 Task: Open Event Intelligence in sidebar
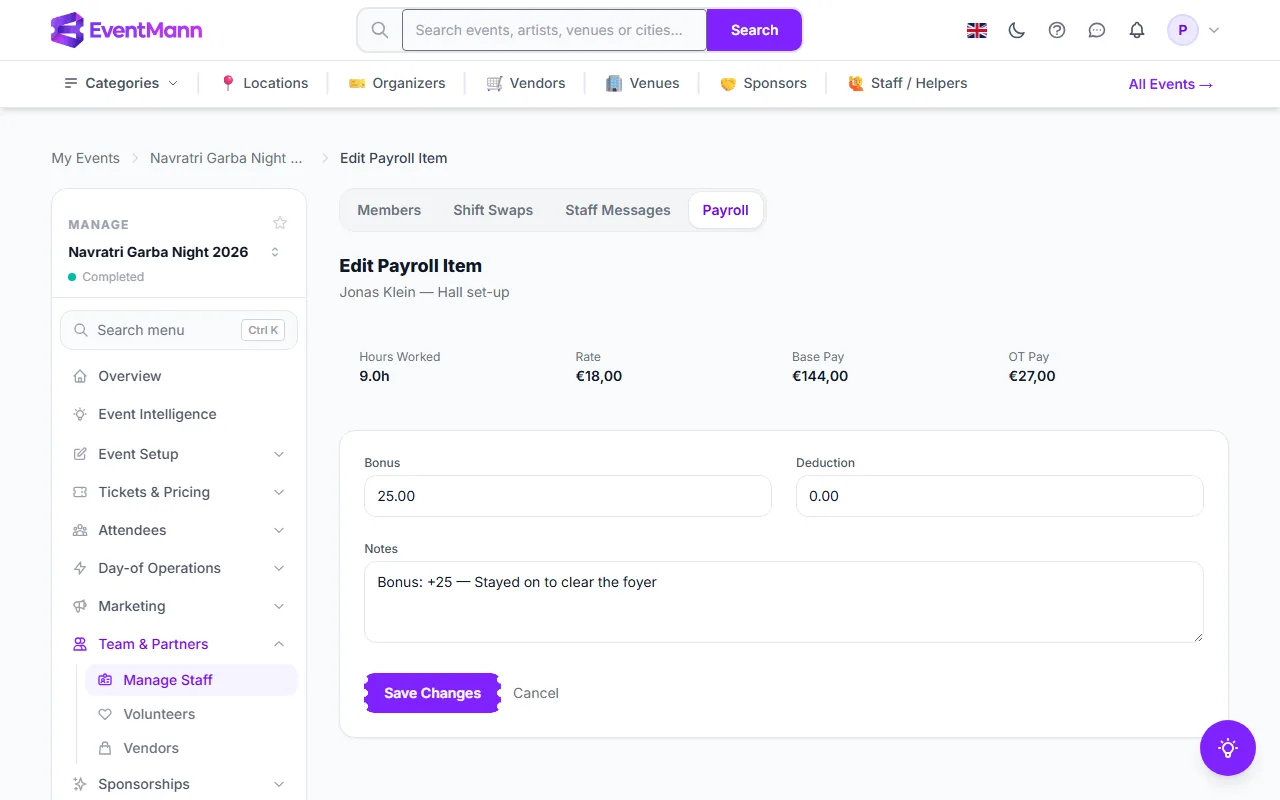pyautogui.click(x=179, y=414)
